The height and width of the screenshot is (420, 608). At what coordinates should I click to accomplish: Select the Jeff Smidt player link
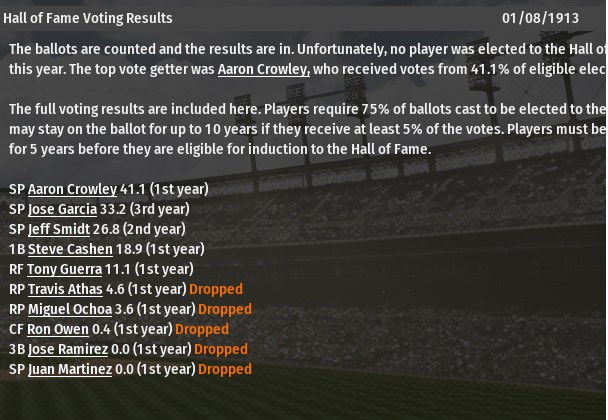[x=59, y=229]
